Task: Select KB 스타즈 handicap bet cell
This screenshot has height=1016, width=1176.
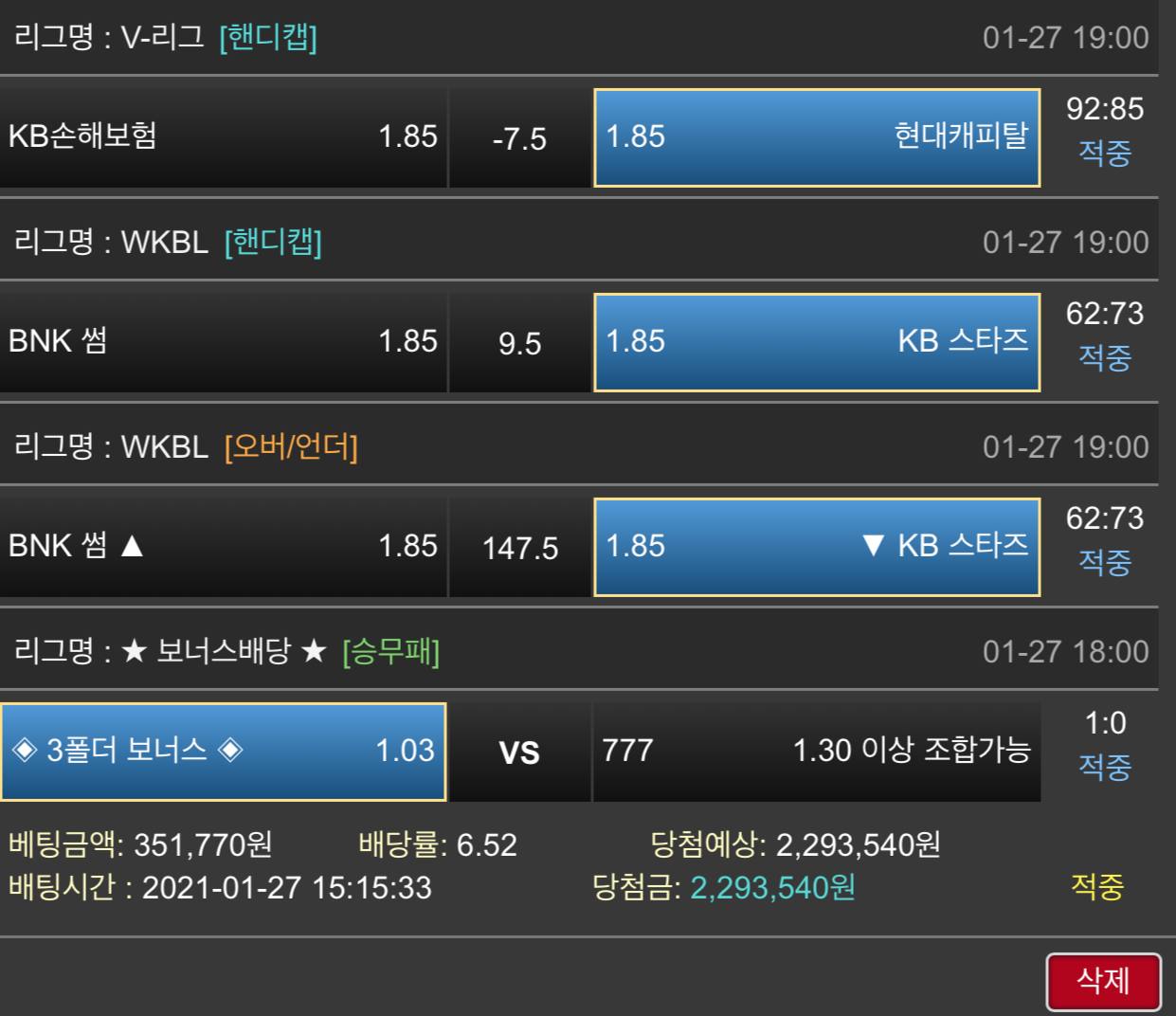Action: coord(817,342)
